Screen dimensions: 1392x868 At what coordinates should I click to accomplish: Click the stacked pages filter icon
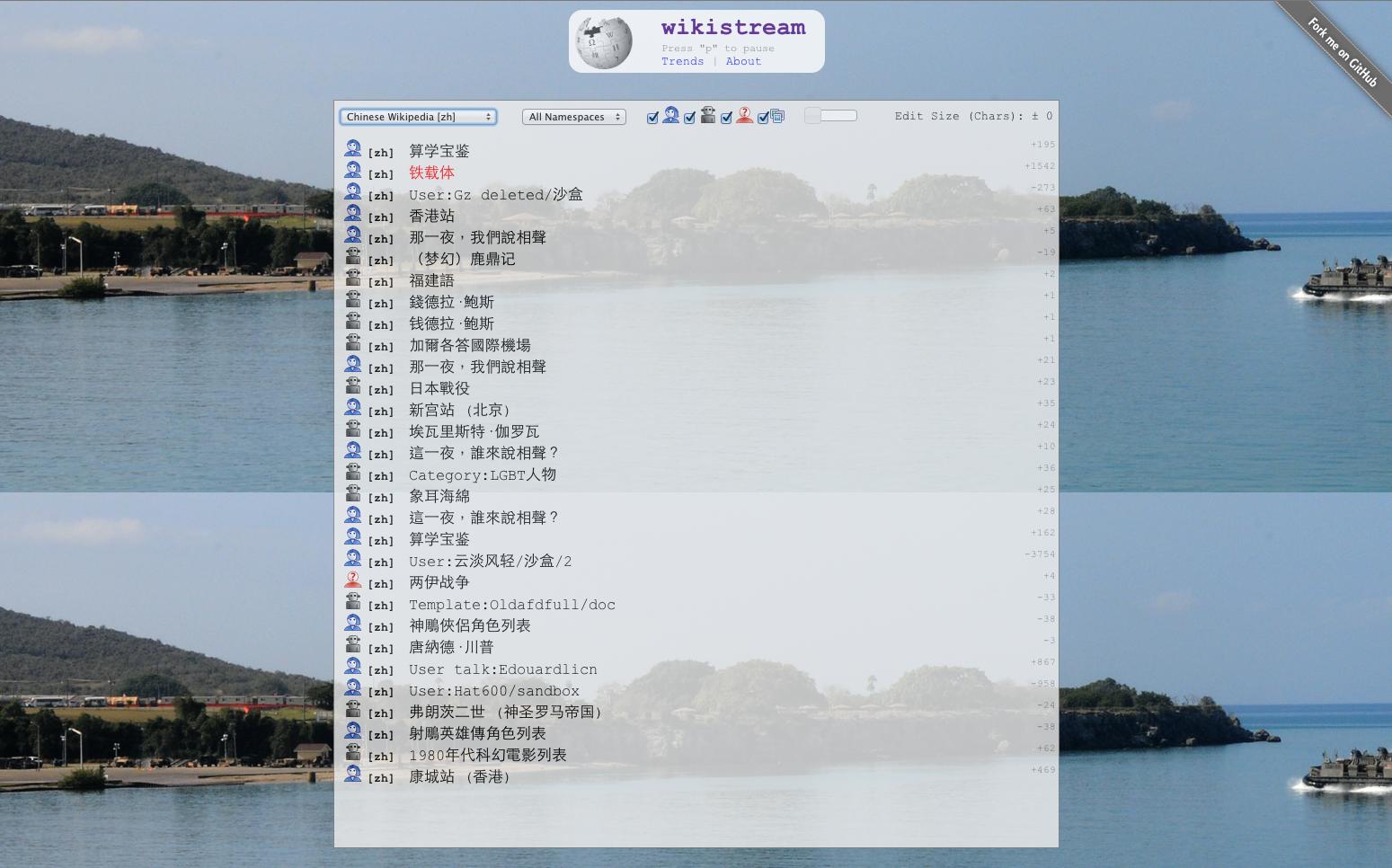(x=778, y=116)
